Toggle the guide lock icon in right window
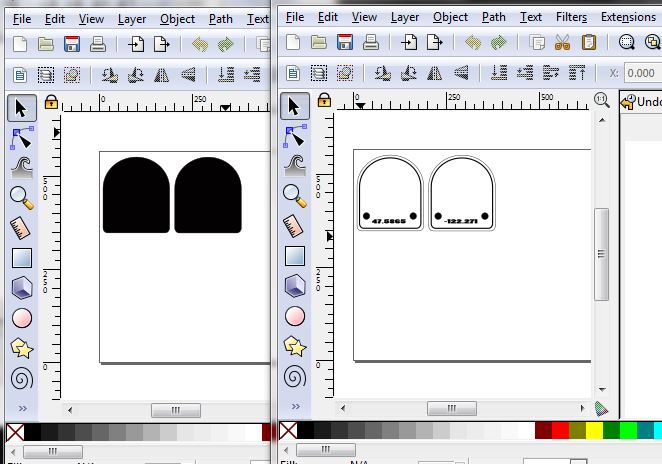 pos(323,99)
